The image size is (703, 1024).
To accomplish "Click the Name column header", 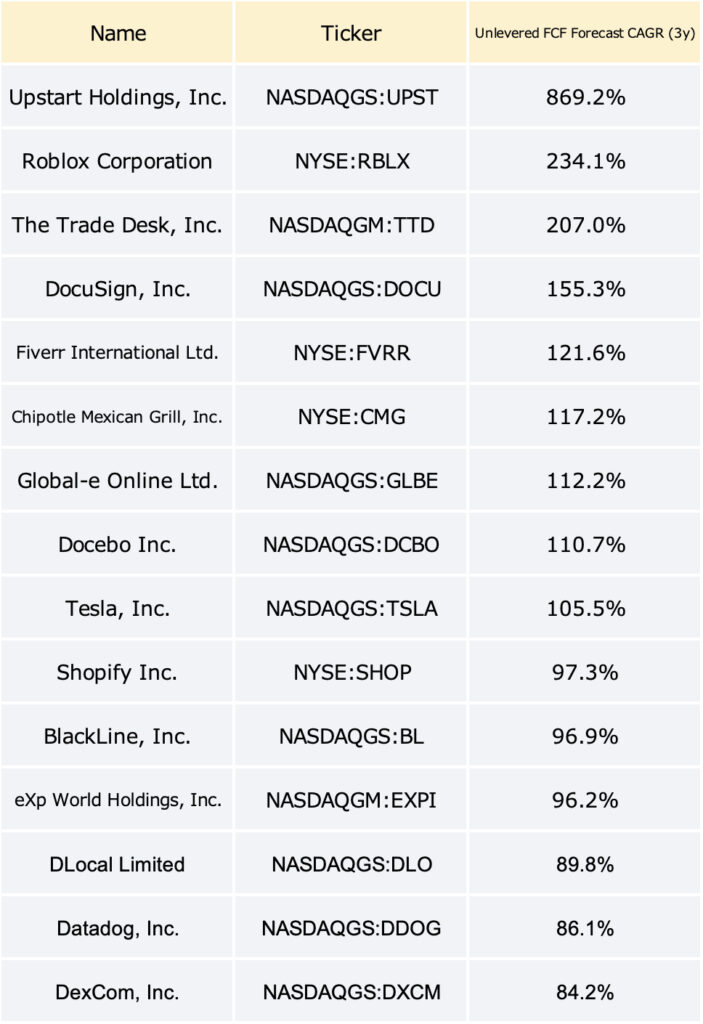I will [117, 33].
